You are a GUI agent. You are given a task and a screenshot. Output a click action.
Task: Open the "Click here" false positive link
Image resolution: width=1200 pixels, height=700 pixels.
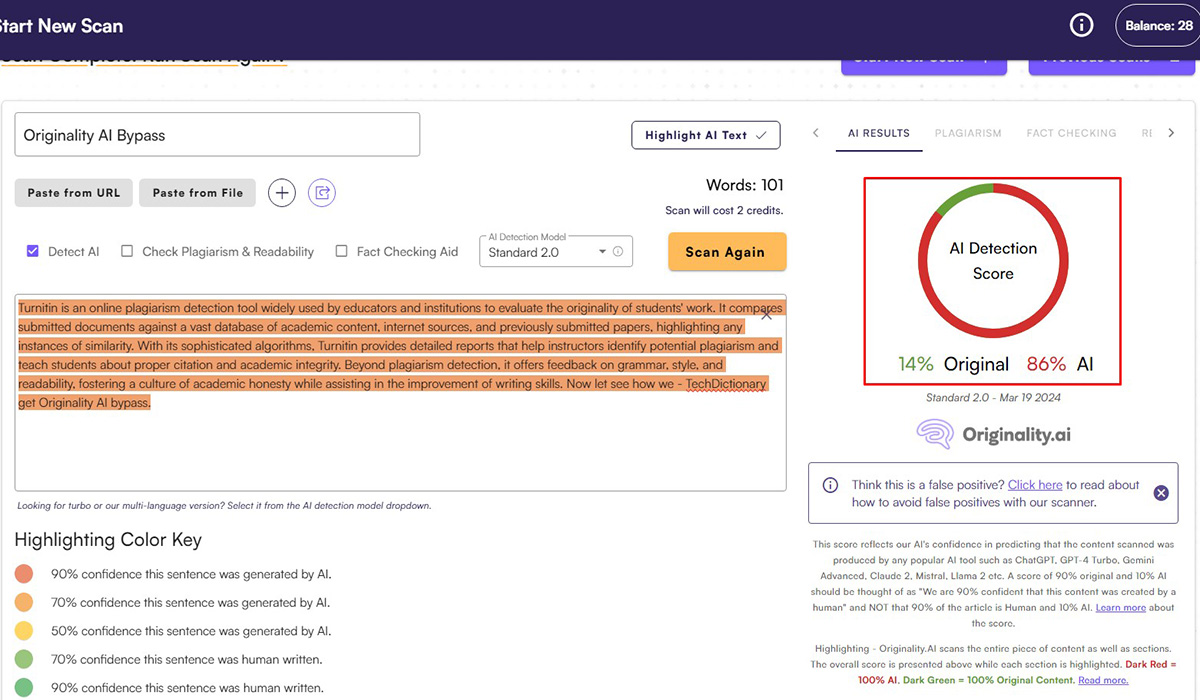(1034, 485)
